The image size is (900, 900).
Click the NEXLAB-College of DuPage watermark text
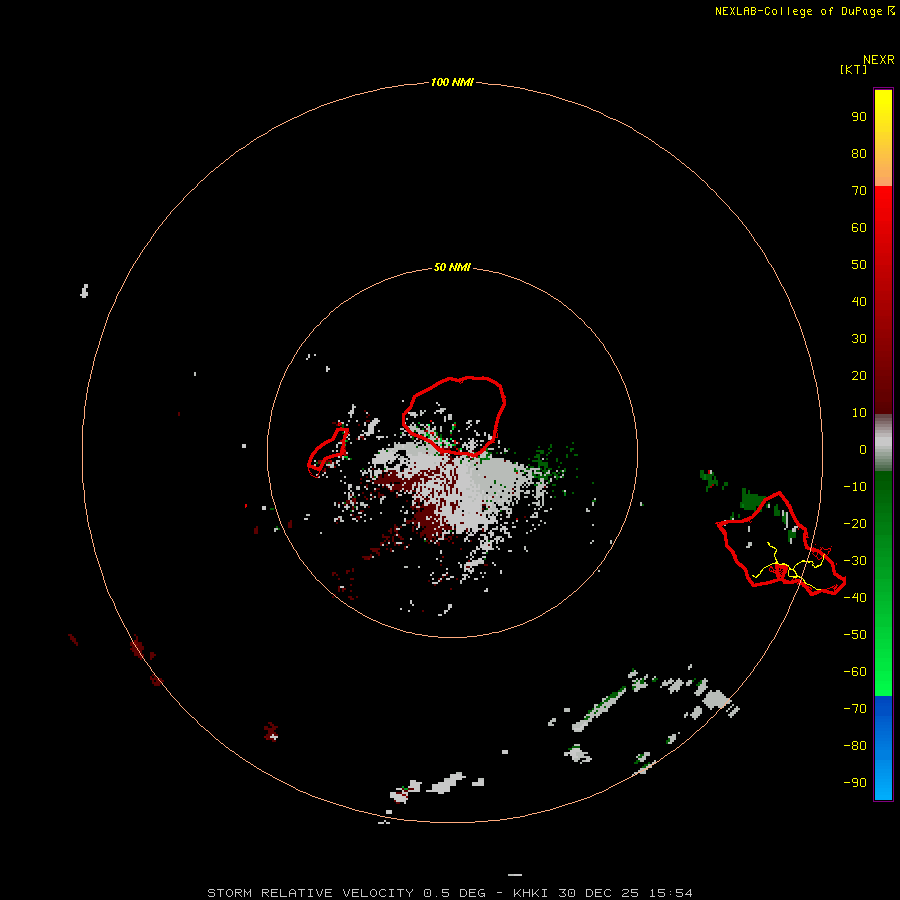coord(804,11)
